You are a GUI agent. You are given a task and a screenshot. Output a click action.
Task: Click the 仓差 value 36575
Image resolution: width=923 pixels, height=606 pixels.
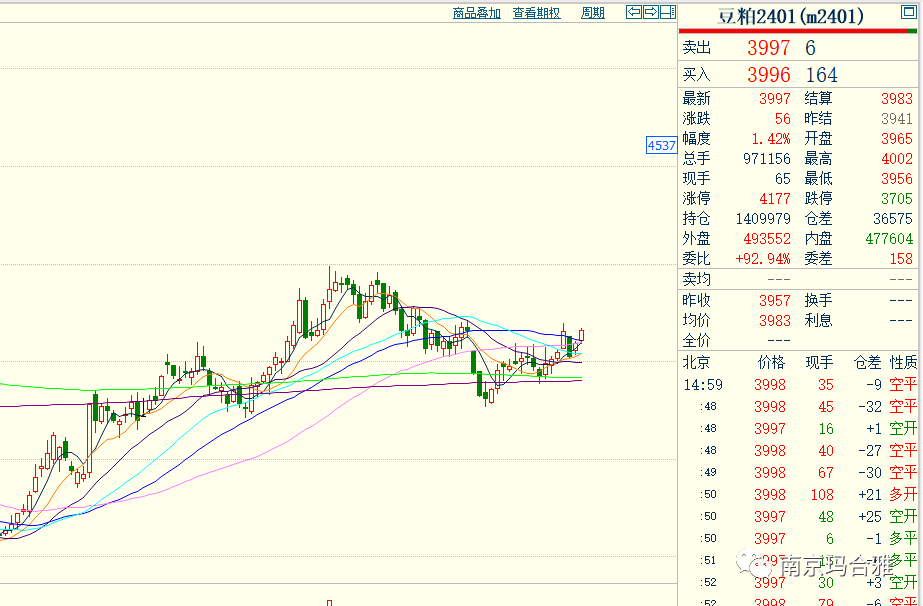pyautogui.click(x=893, y=219)
